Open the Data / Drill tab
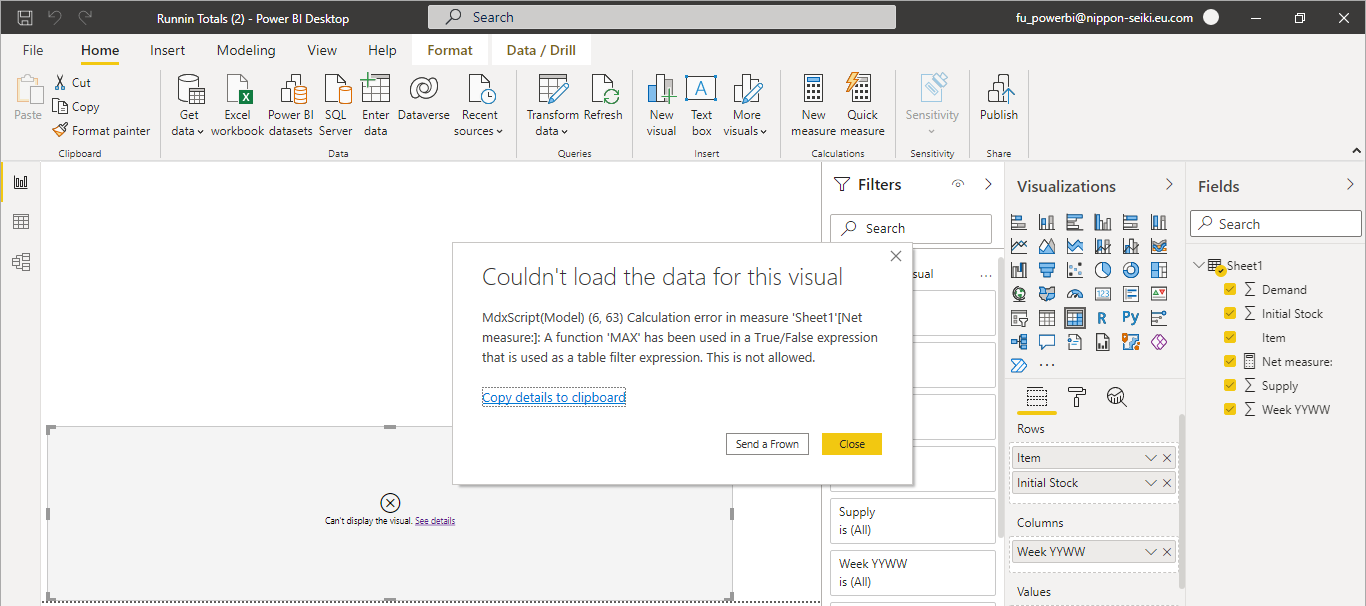Image resolution: width=1366 pixels, height=606 pixels. point(541,50)
